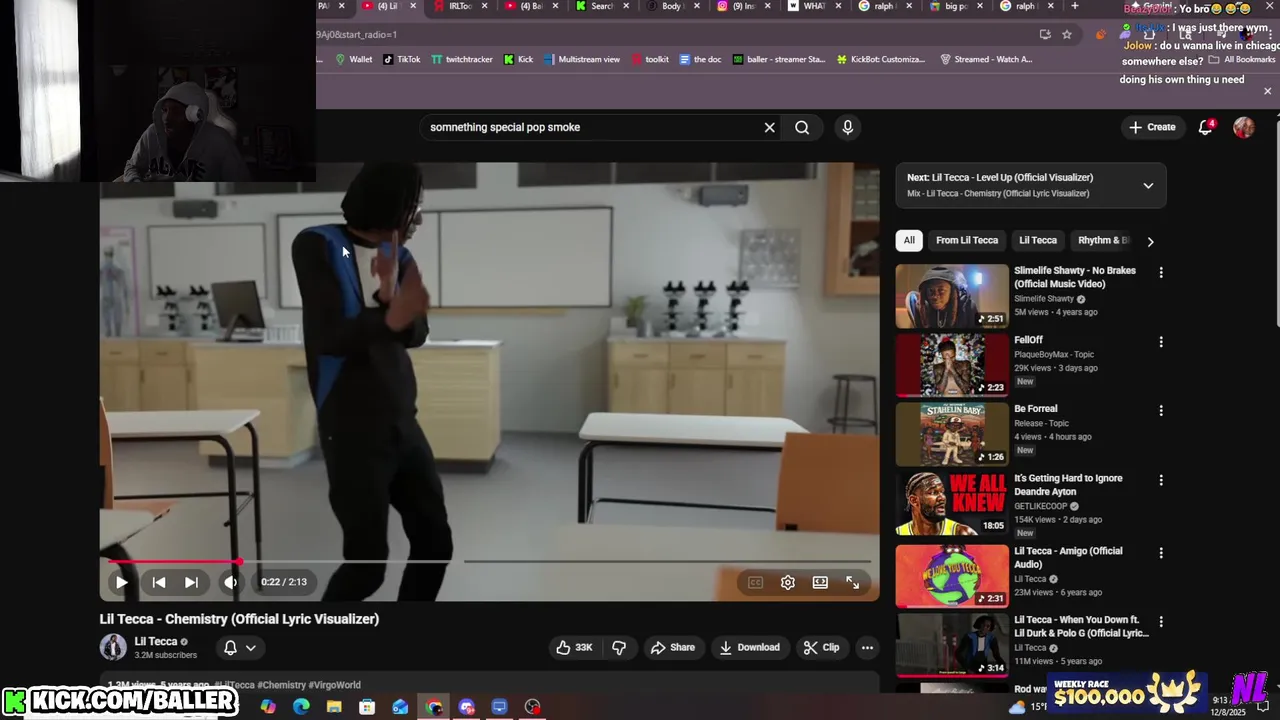Viewport: 1280px width, 720px height.
Task: Open Lil Tecca channel name link
Action: pyautogui.click(x=156, y=642)
